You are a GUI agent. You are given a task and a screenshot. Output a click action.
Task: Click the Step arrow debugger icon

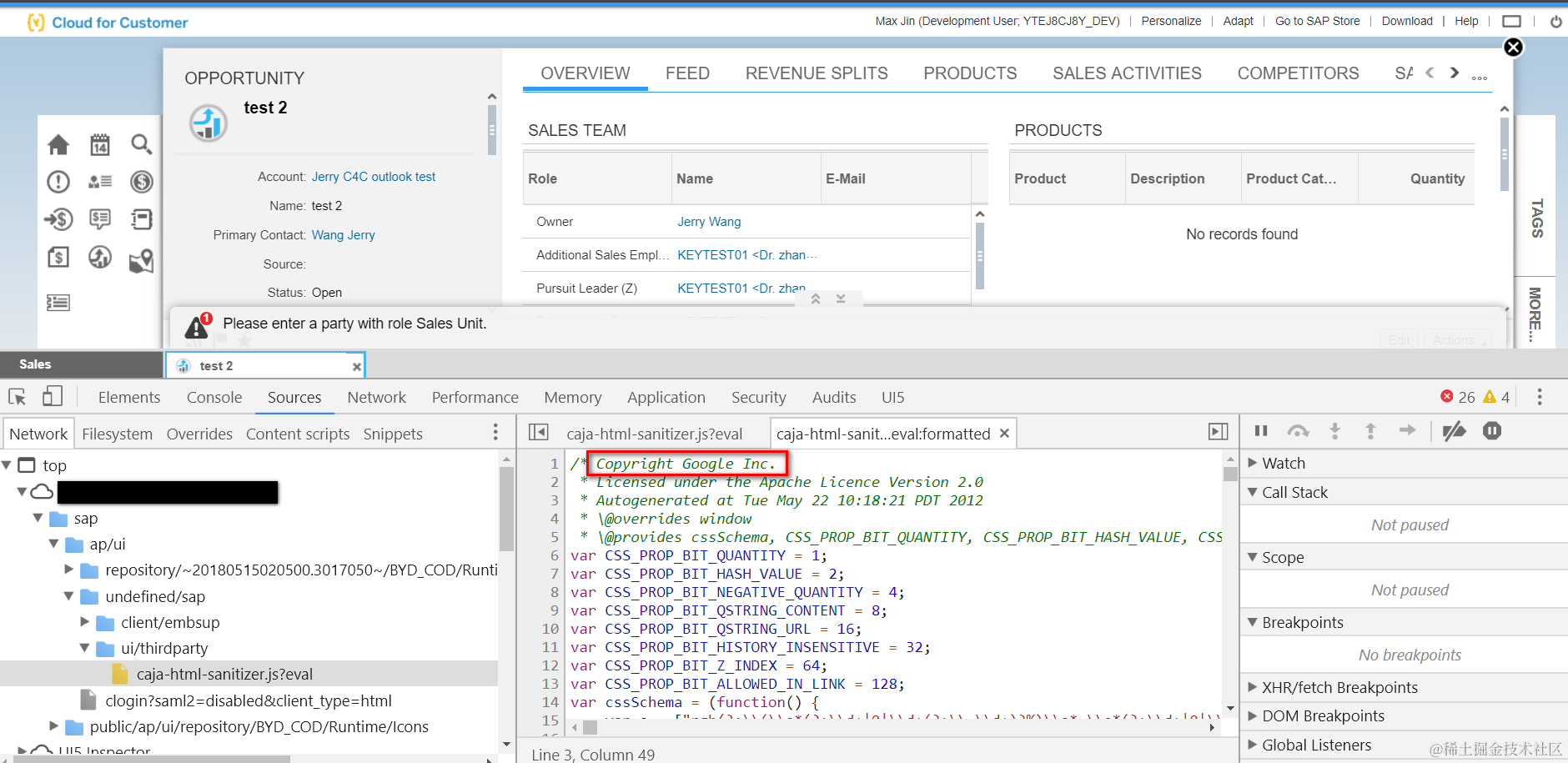click(1407, 430)
